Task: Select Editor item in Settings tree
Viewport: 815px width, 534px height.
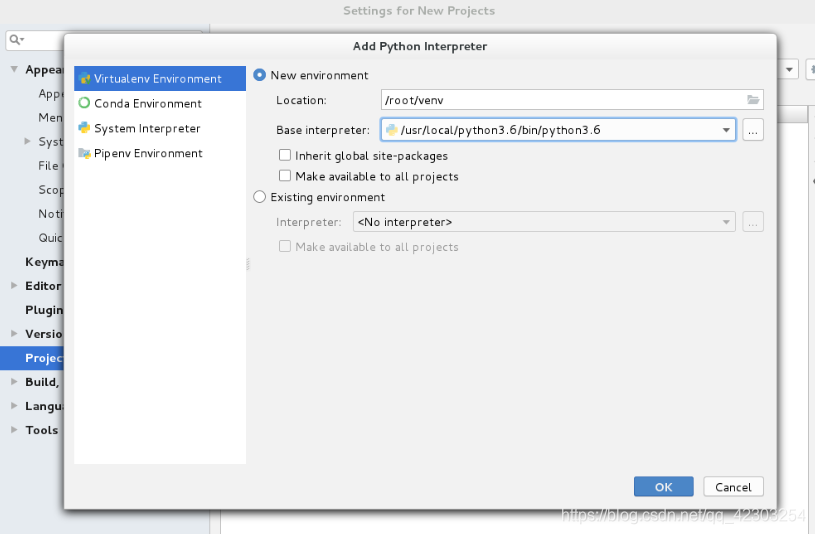Action: [x=43, y=286]
